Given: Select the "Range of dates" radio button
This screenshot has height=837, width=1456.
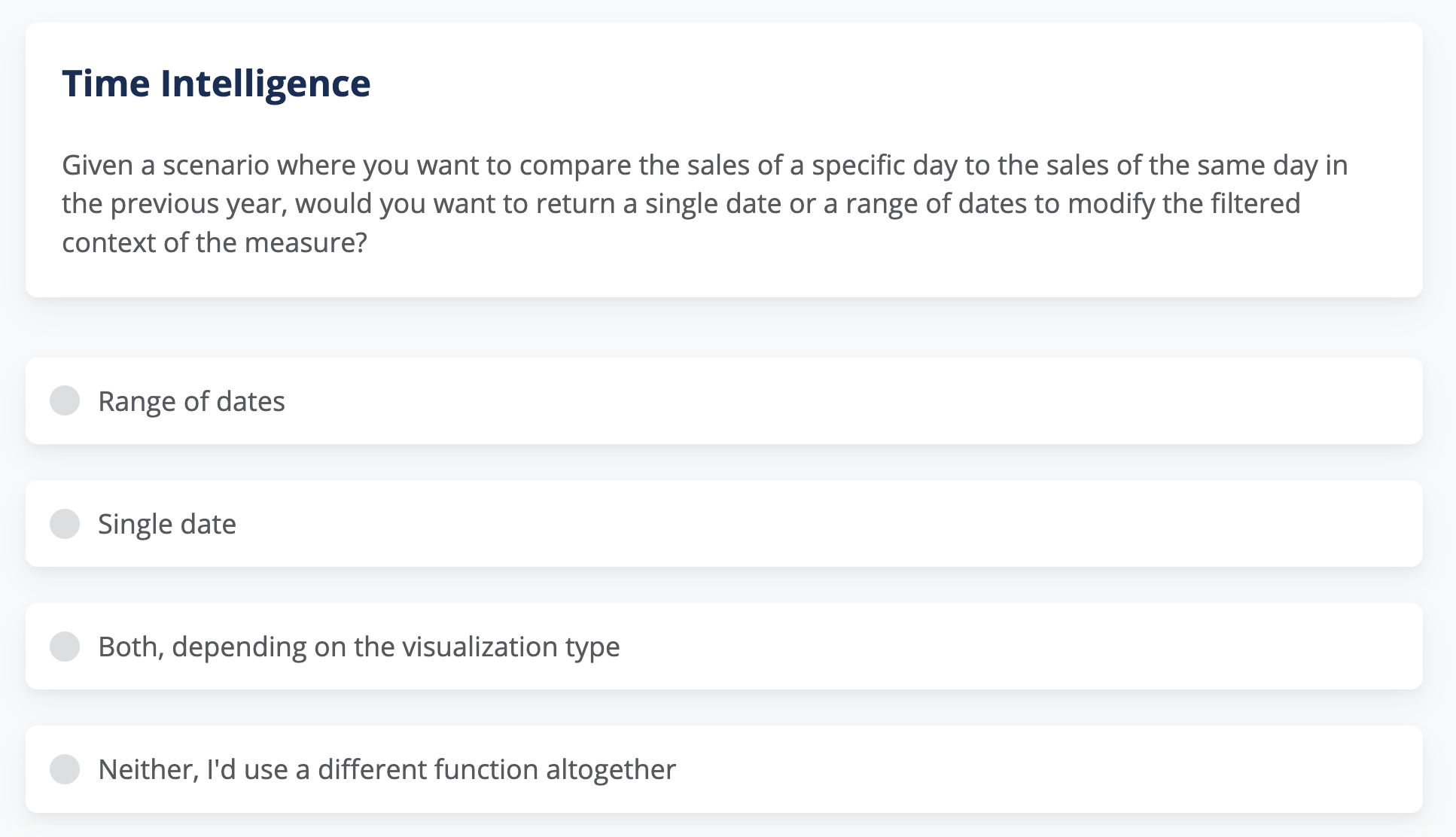Looking at the screenshot, I should coord(65,400).
